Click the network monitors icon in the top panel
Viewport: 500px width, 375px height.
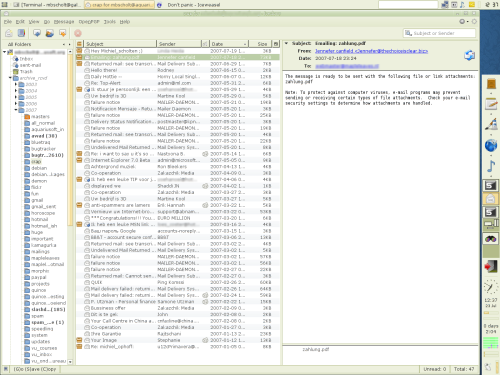click(445, 5)
